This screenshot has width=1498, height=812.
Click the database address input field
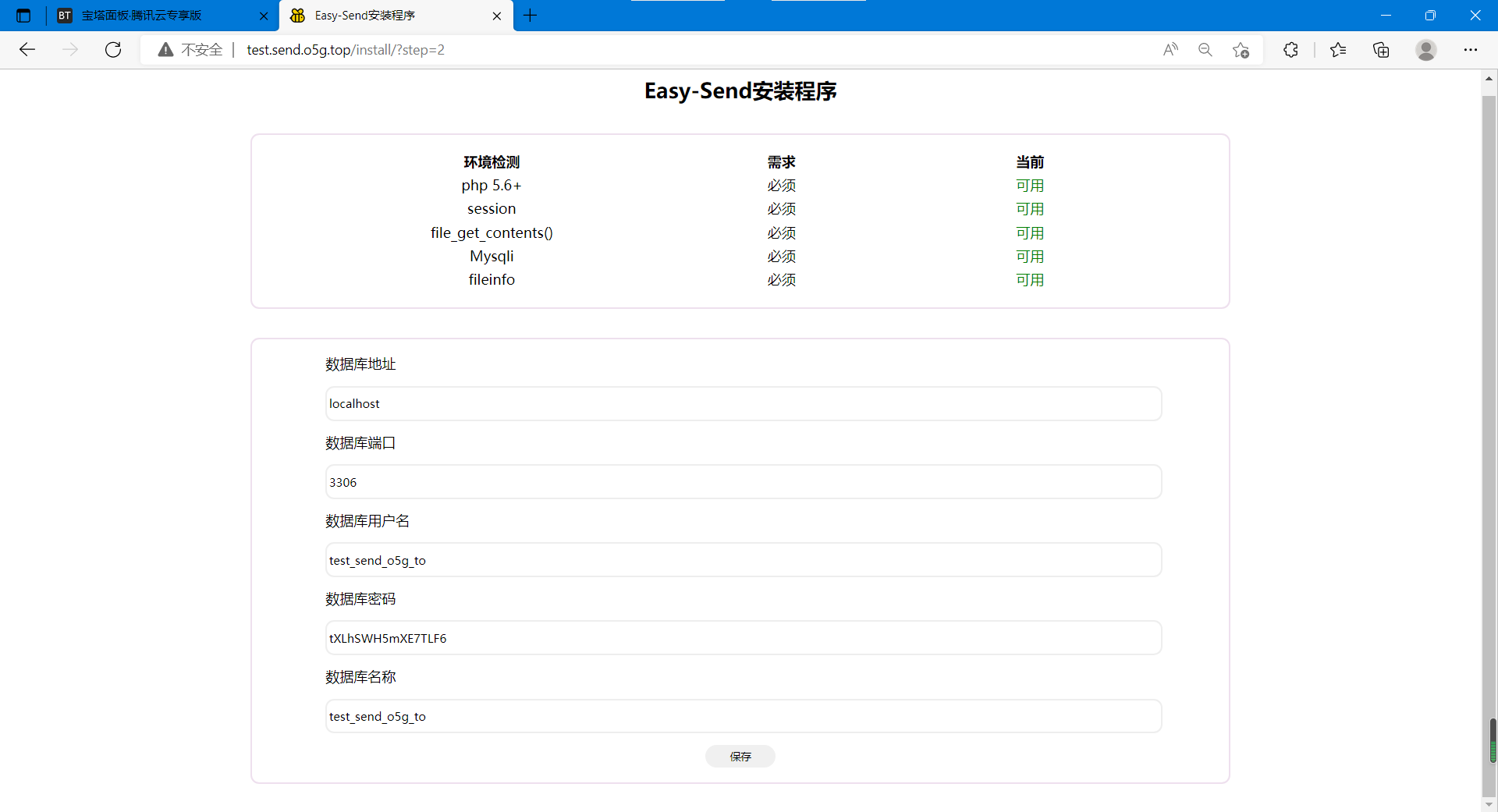point(743,404)
